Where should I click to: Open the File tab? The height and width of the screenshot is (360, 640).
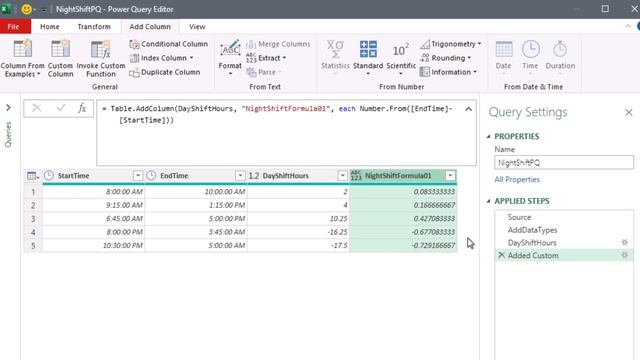(13, 27)
